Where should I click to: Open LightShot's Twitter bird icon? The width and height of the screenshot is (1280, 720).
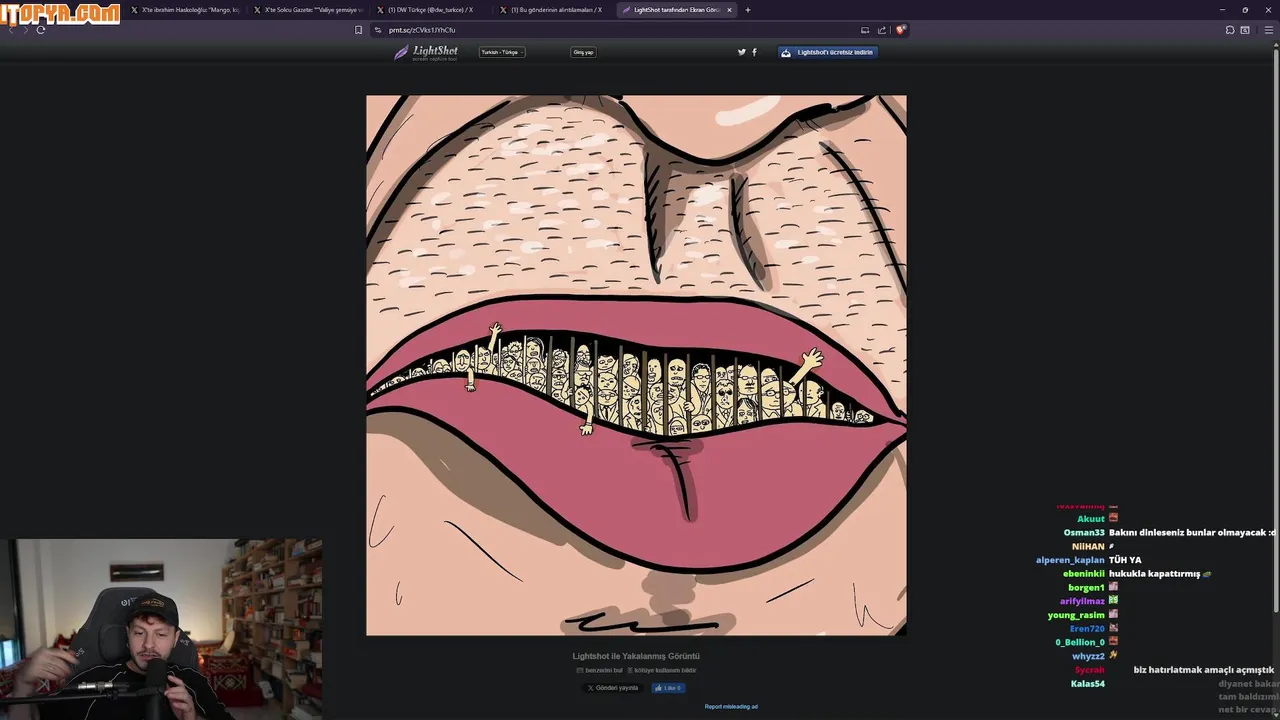(x=742, y=52)
